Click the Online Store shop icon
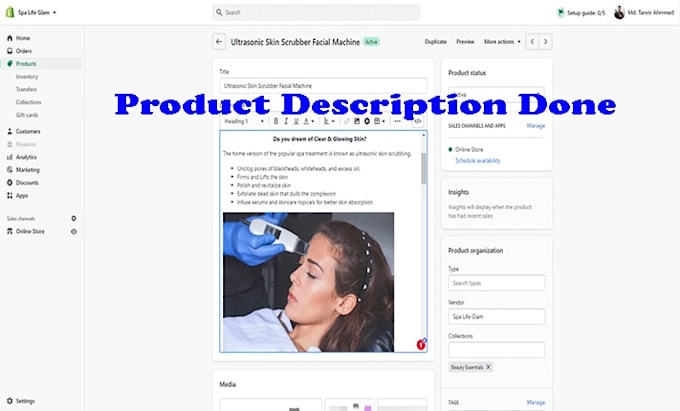This screenshot has height=411, width=680. pyautogui.click(x=10, y=232)
